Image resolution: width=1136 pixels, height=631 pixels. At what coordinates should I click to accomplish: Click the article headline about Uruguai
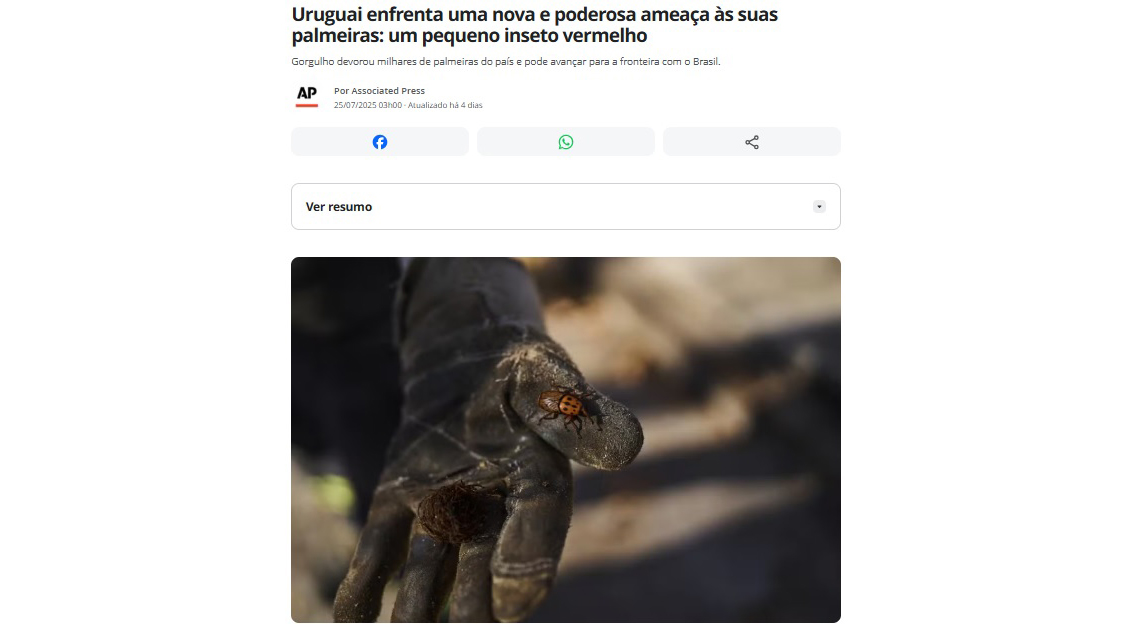(x=535, y=25)
